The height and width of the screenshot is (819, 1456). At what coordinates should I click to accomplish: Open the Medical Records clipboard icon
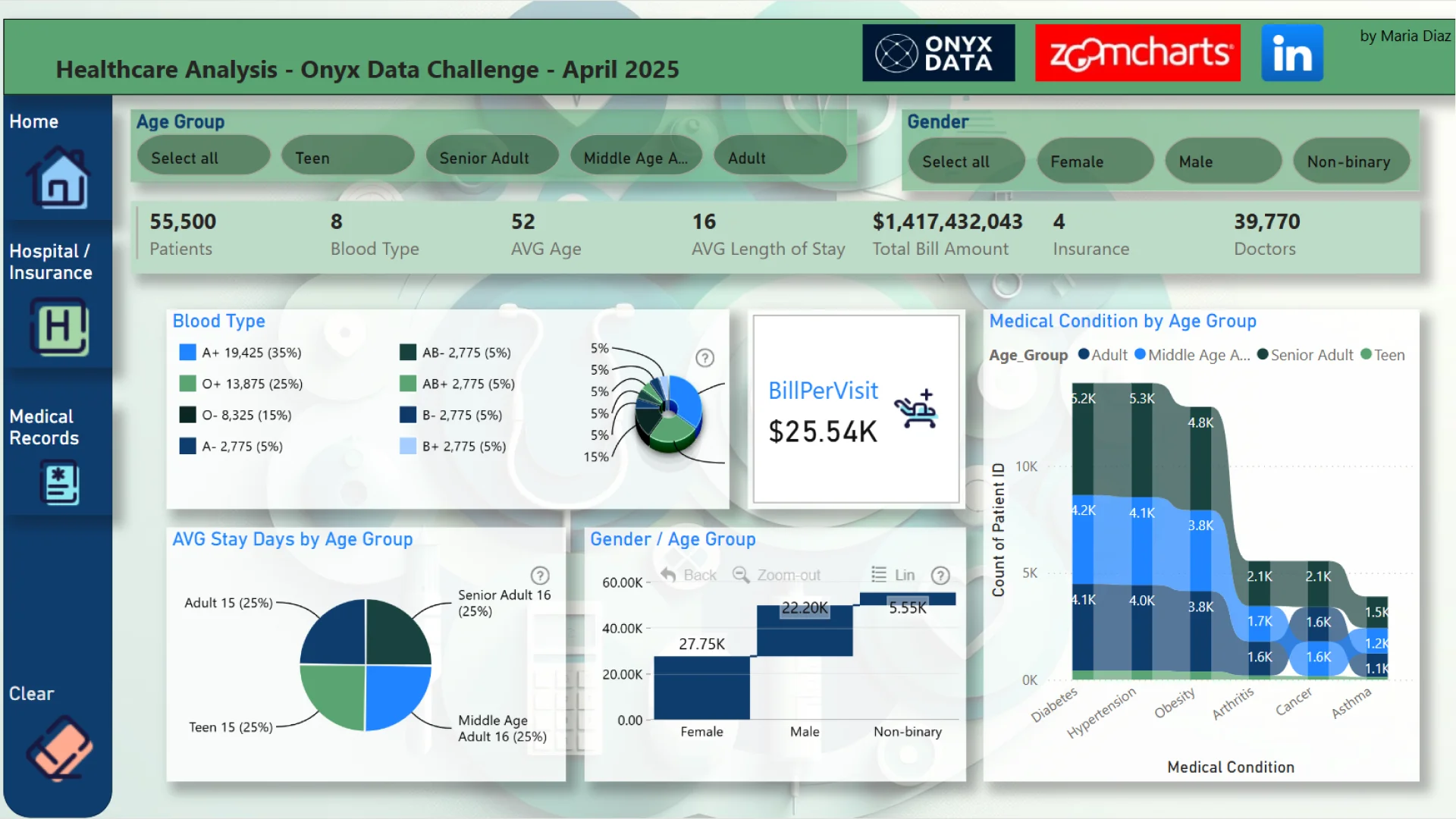[x=59, y=484]
